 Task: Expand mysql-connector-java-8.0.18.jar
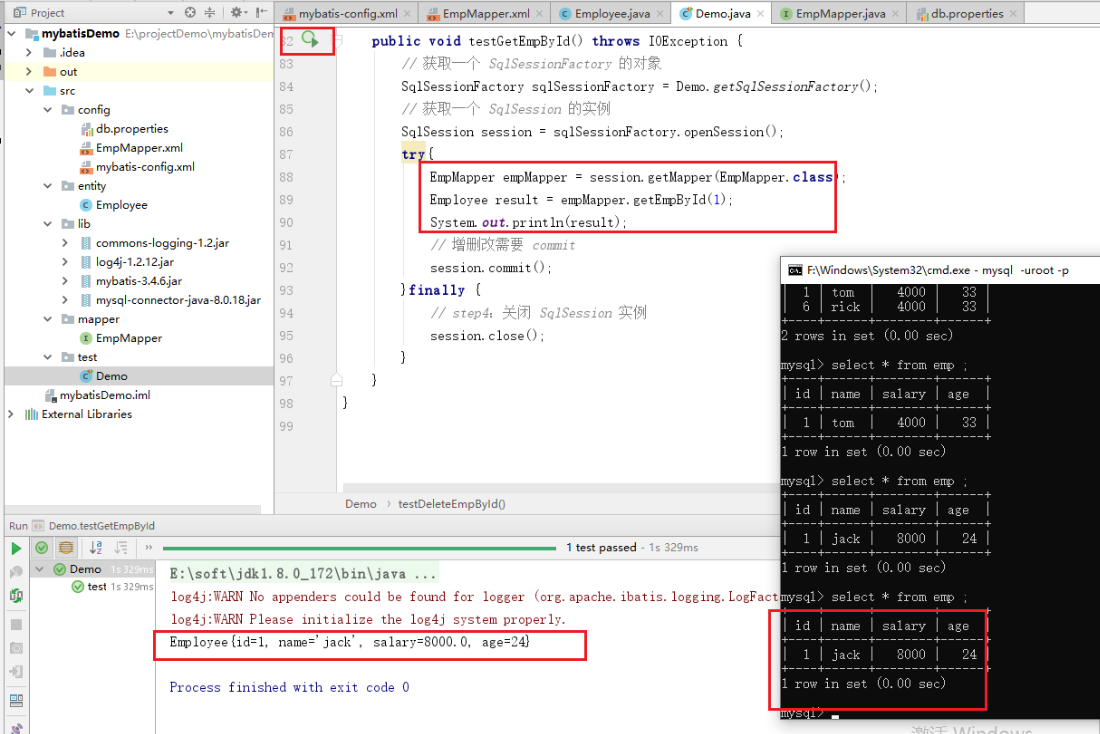click(x=65, y=300)
